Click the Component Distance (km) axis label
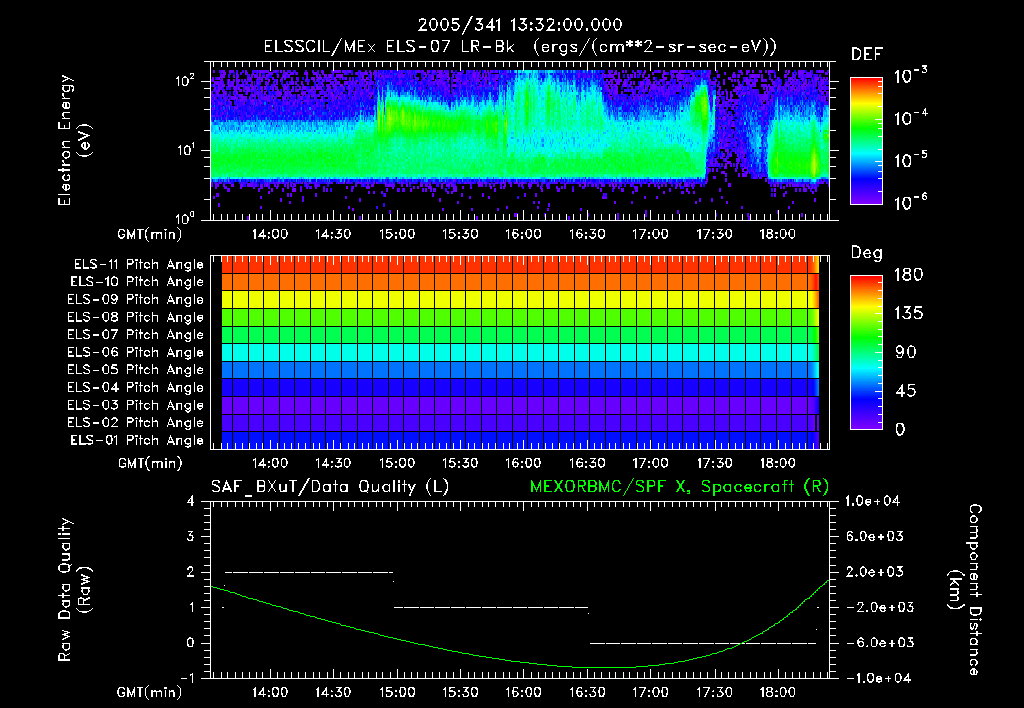 tap(965, 590)
